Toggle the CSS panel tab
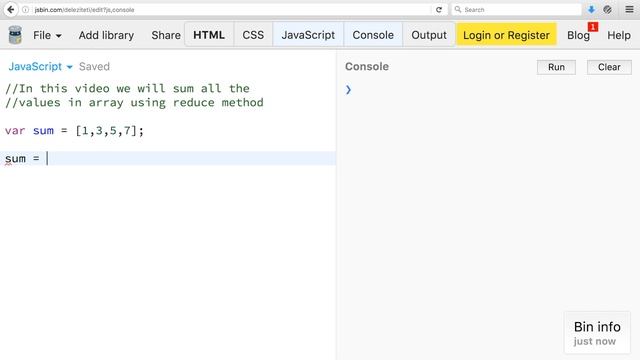The height and width of the screenshot is (360, 640). [253, 35]
